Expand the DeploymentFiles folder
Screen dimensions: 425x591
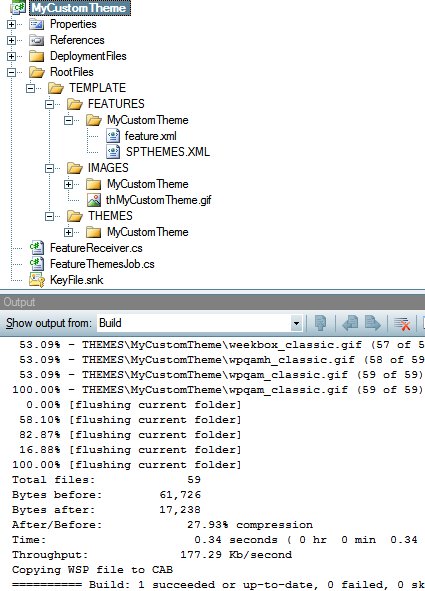pos(11,56)
